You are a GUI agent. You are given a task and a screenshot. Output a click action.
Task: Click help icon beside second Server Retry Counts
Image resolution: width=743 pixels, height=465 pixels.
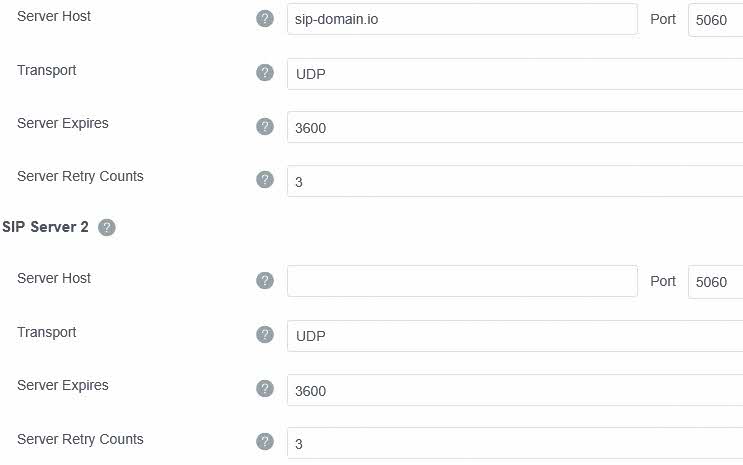click(265, 442)
